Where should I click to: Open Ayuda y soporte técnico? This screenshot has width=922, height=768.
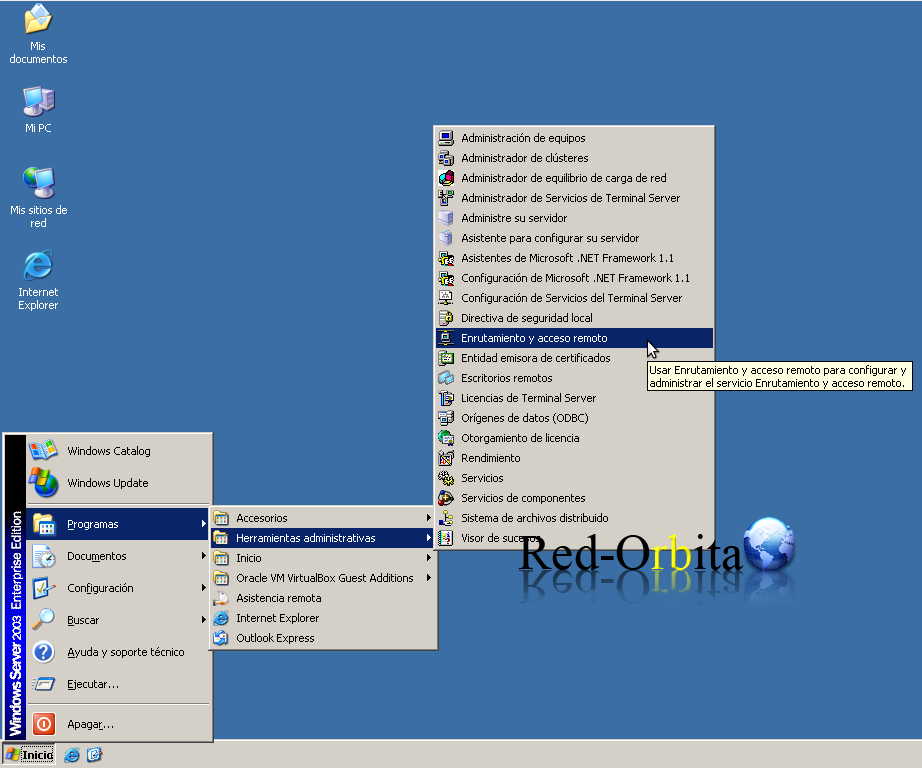pos(118,652)
